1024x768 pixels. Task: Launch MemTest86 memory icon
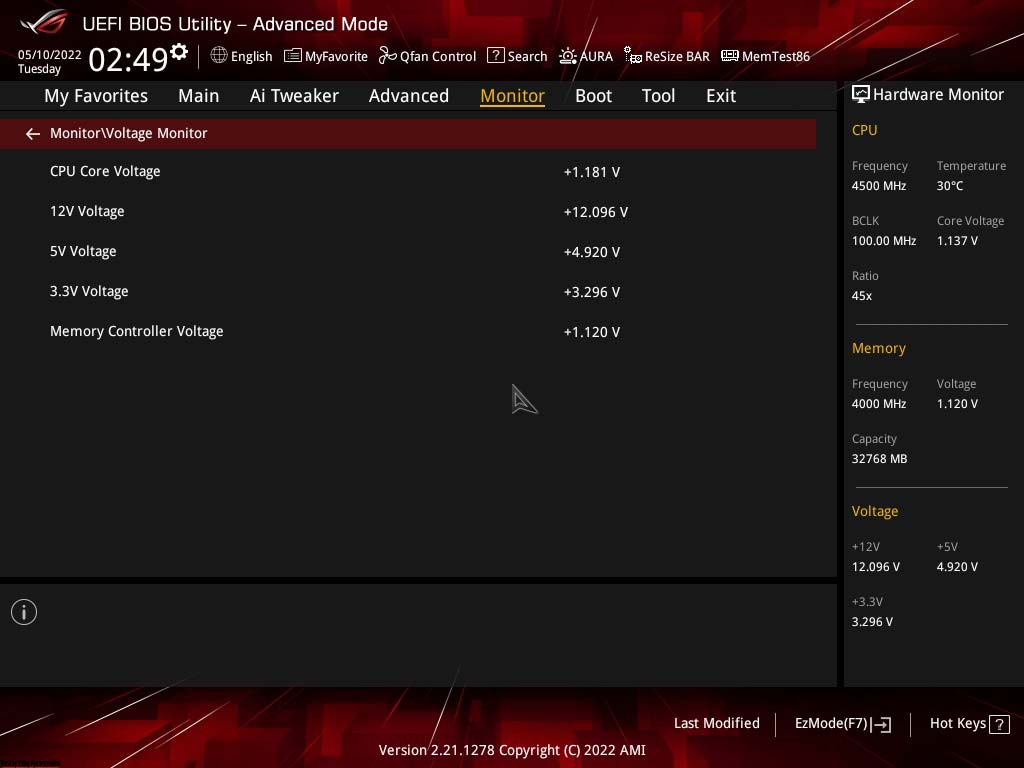729,56
